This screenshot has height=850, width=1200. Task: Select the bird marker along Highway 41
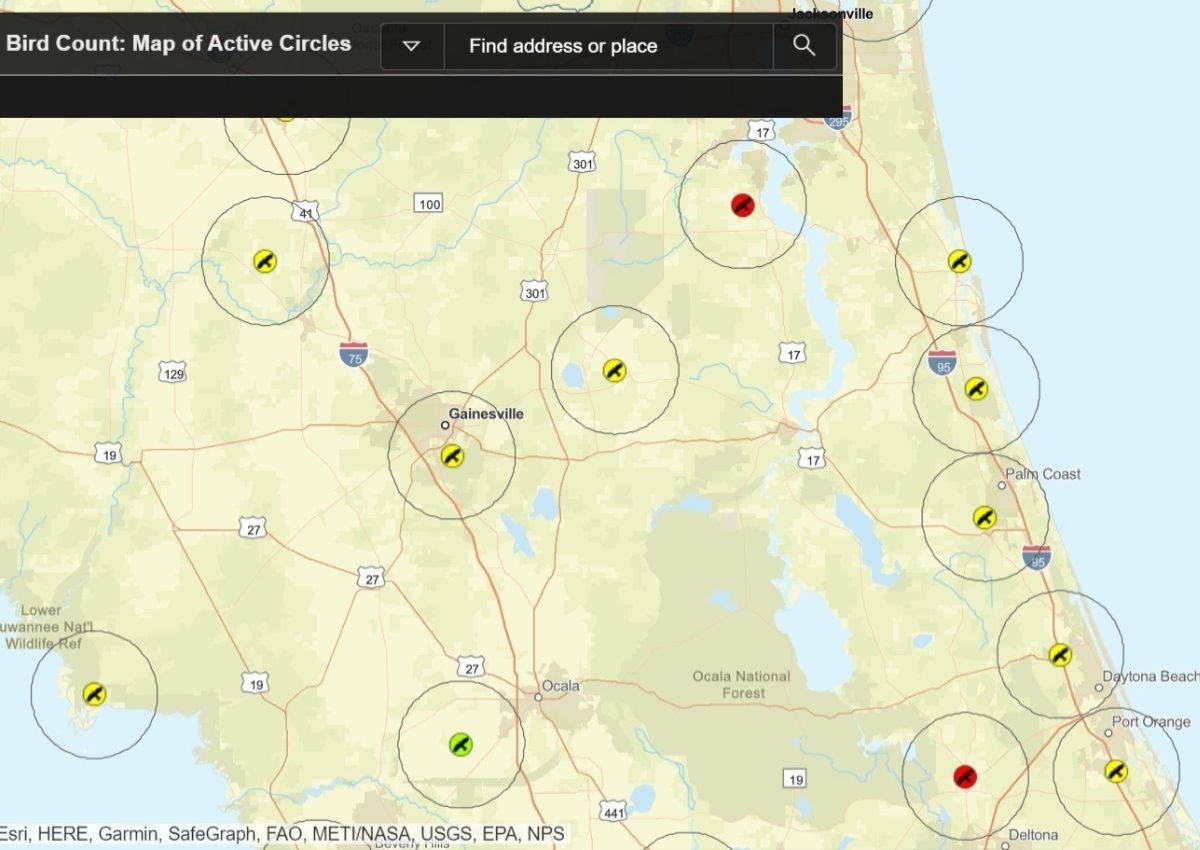point(263,262)
